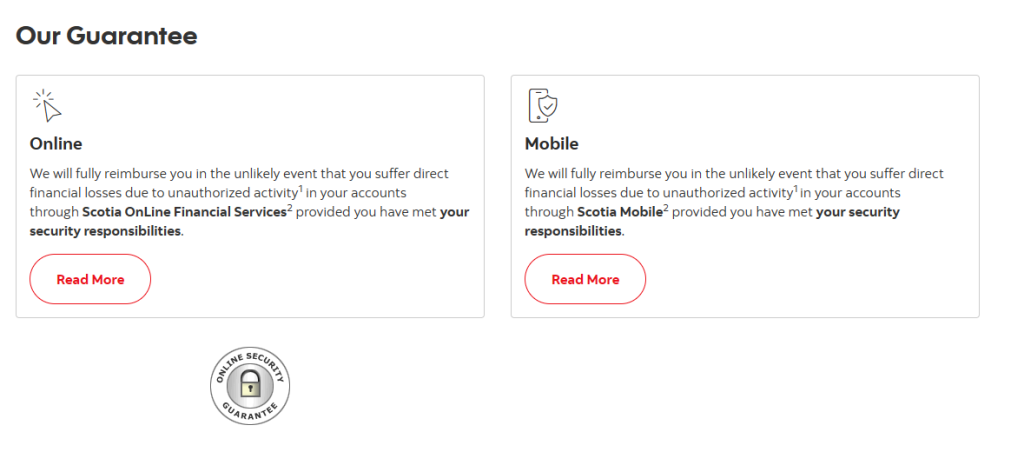Open Read More in the Mobile card

click(585, 279)
